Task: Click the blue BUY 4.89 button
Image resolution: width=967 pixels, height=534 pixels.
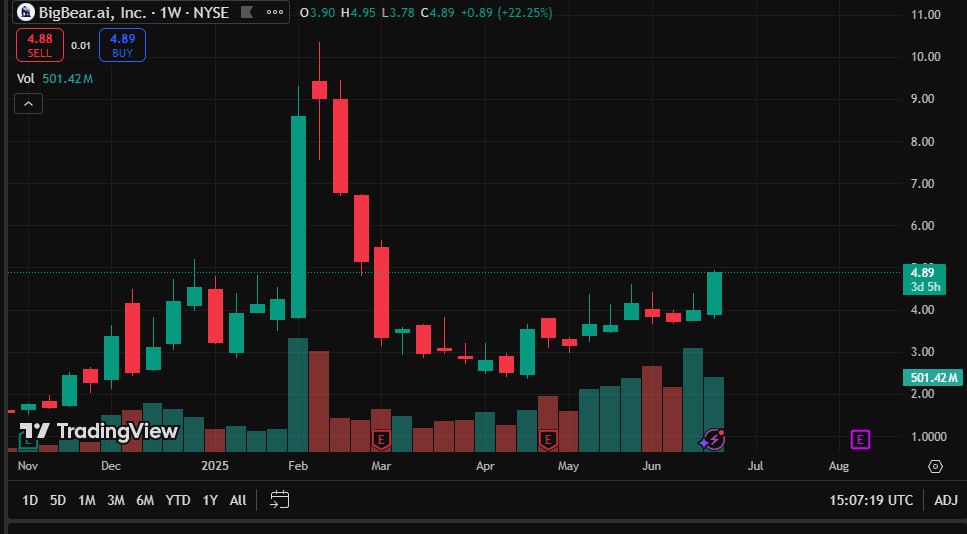Action: (122, 45)
